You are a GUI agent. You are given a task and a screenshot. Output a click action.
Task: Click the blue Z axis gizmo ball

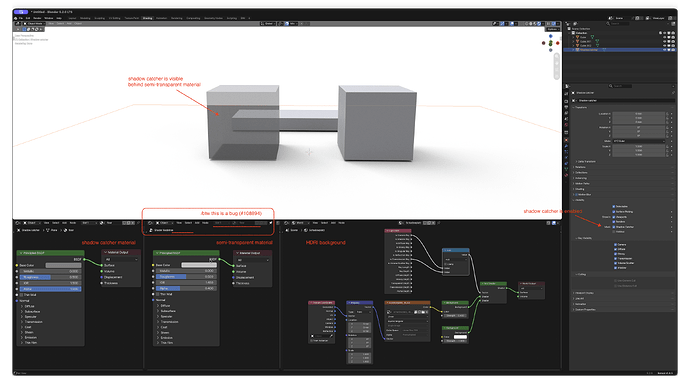pos(551,37)
